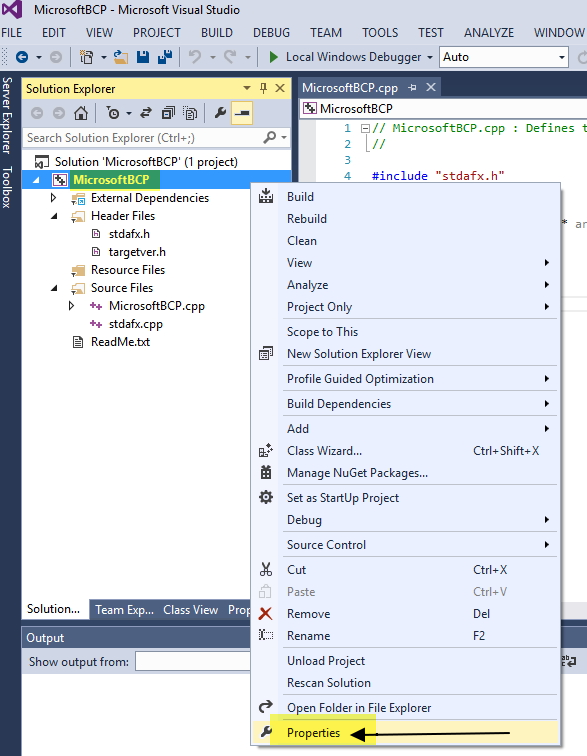Click Solution Explorer Show All Files icon

(191, 113)
